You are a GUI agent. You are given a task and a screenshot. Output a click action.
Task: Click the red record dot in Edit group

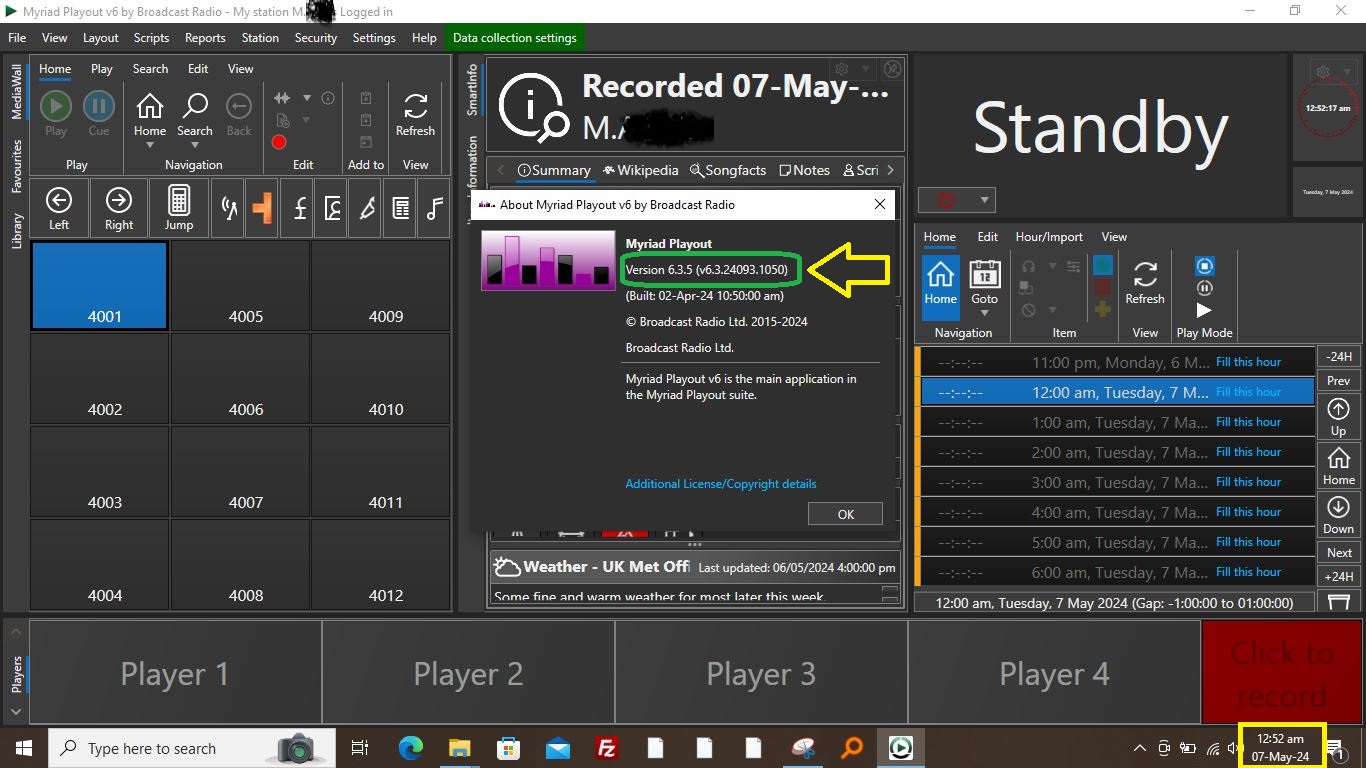pyautogui.click(x=279, y=142)
